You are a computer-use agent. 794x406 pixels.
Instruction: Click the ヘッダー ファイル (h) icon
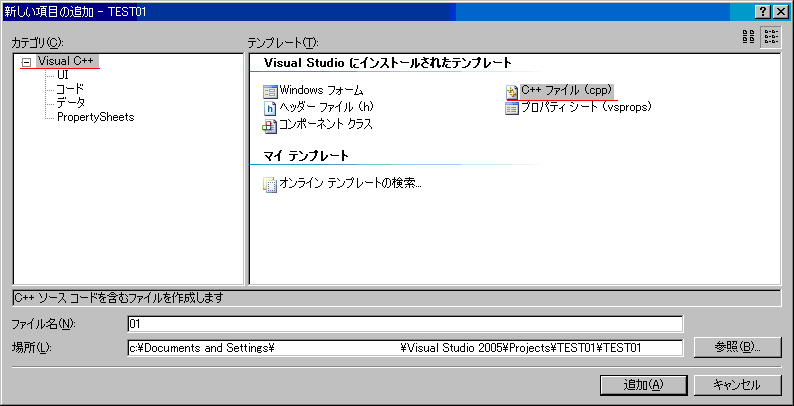(x=270, y=108)
